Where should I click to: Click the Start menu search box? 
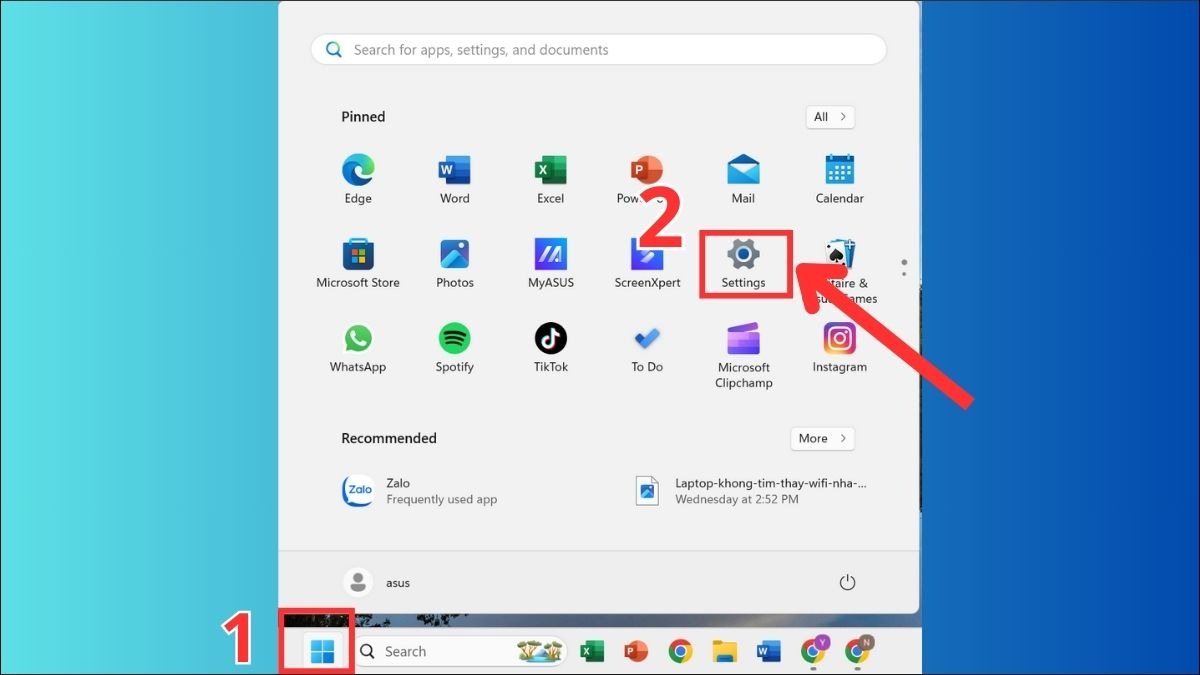coord(598,50)
